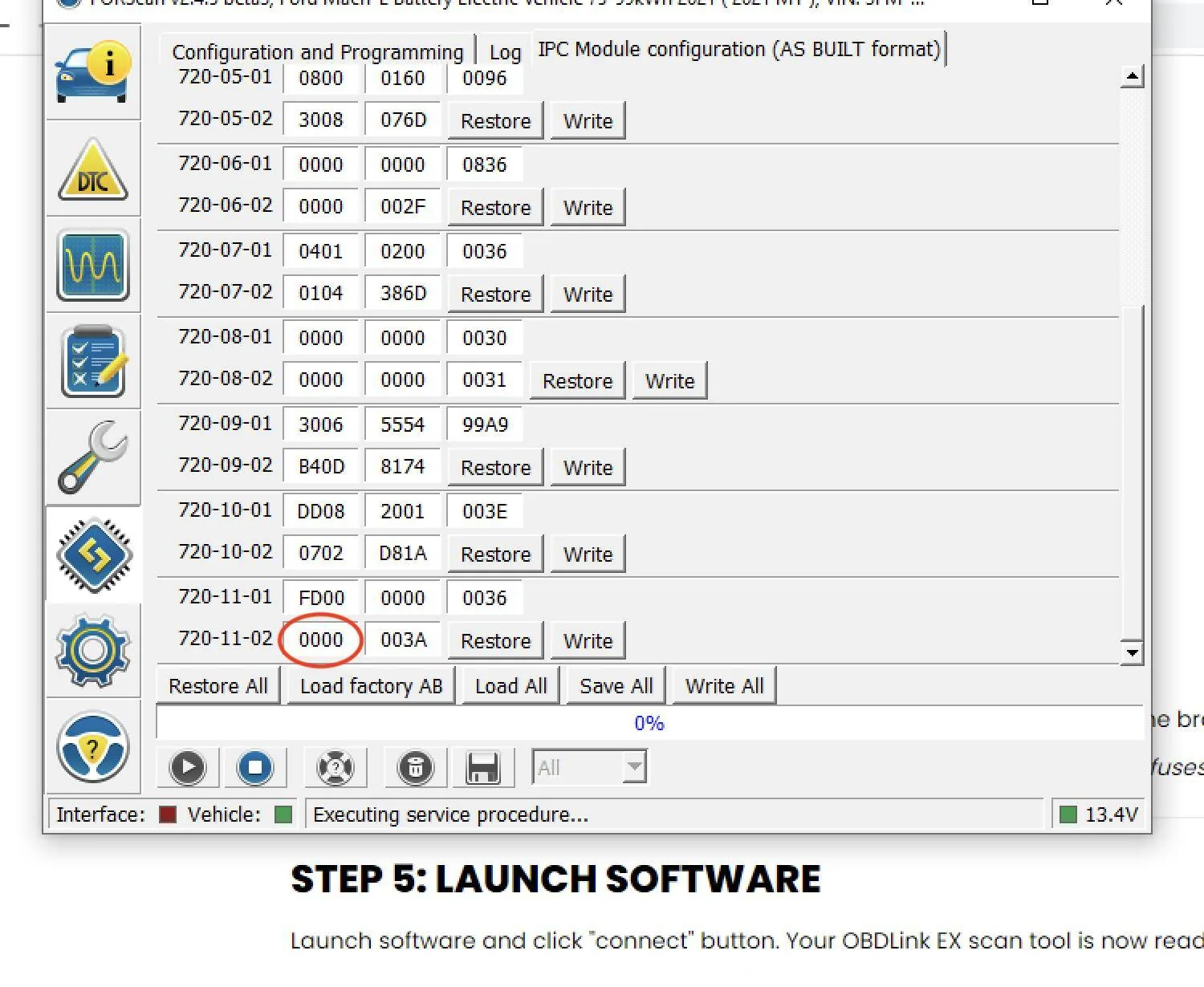1204x987 pixels.
Task: Click the run play button
Action: tap(188, 768)
